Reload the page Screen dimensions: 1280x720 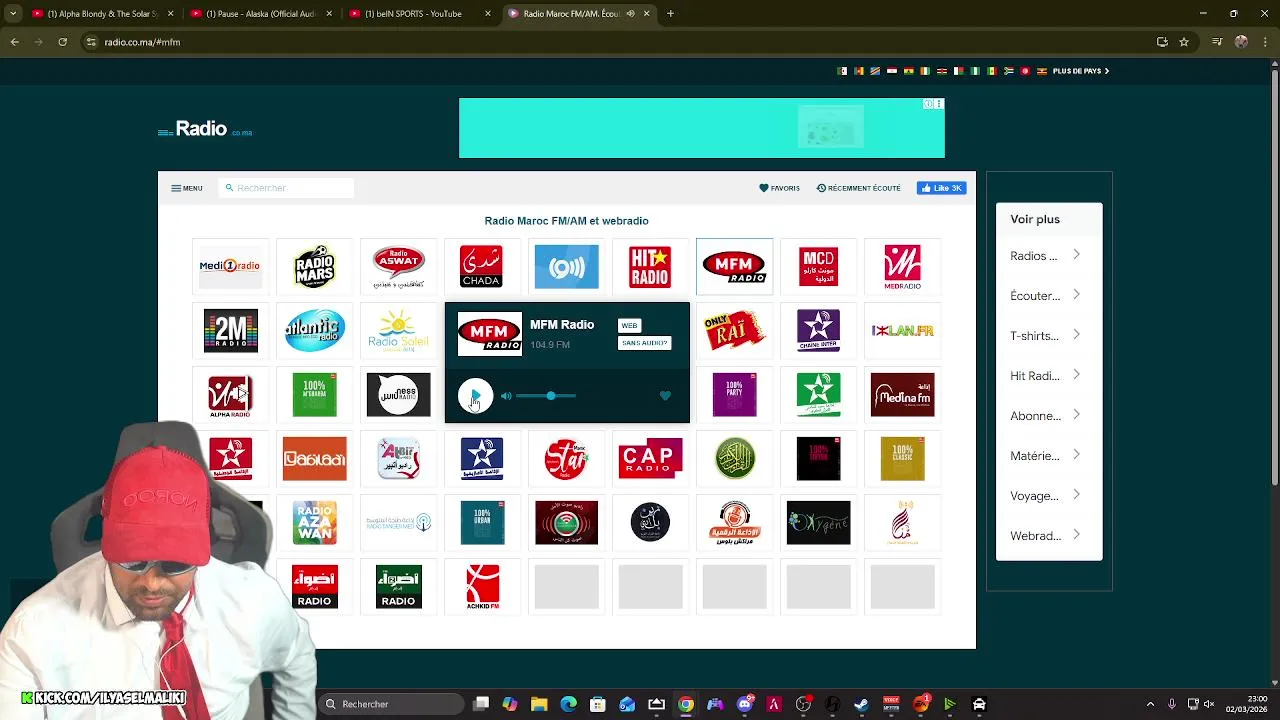pos(62,42)
